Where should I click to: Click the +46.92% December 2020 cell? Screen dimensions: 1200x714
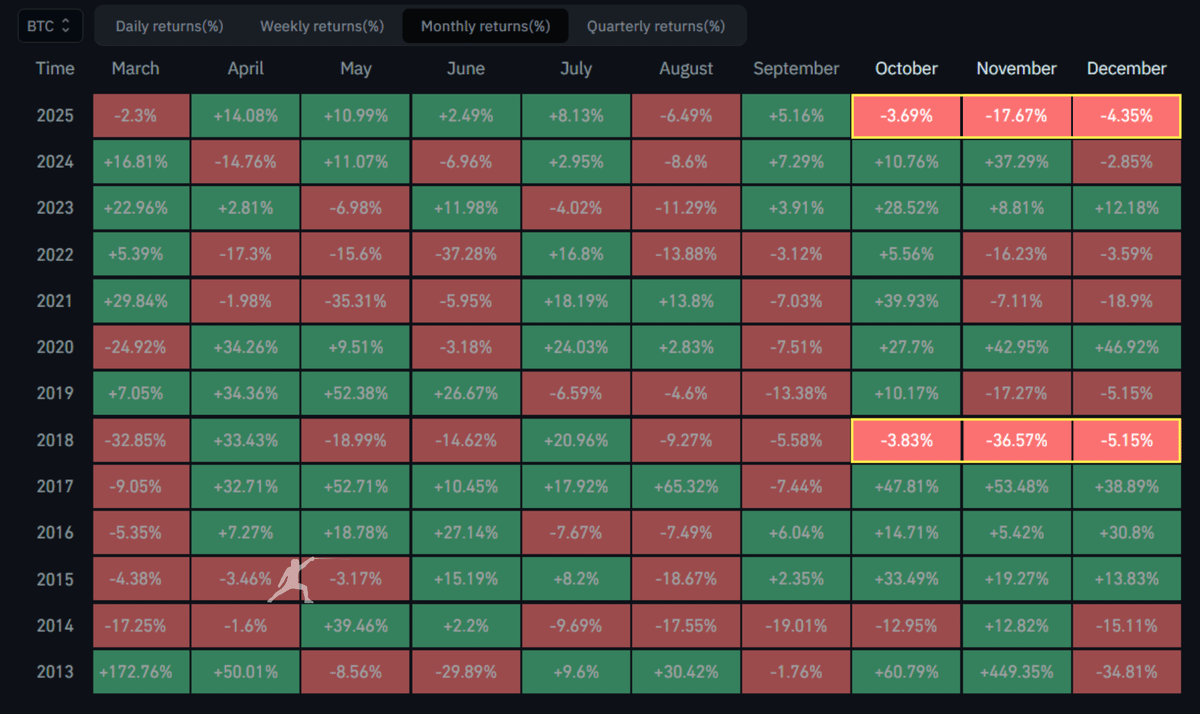1126,347
